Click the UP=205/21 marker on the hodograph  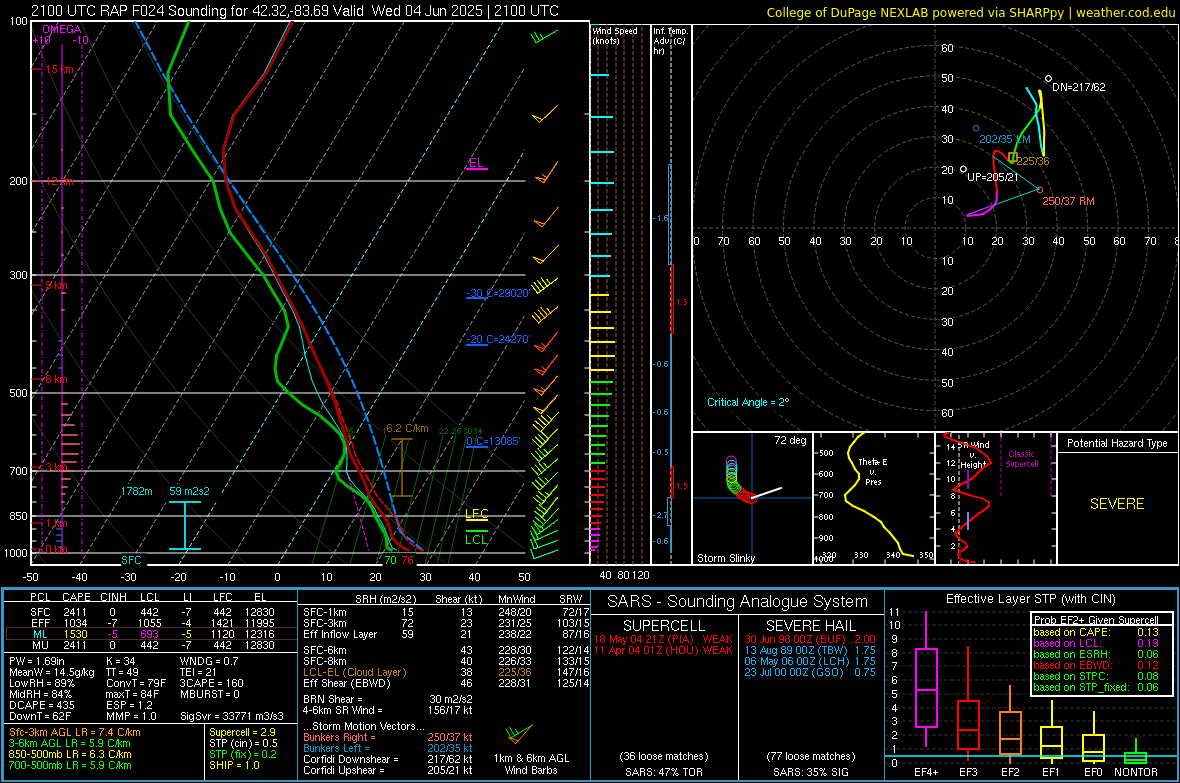point(963,169)
